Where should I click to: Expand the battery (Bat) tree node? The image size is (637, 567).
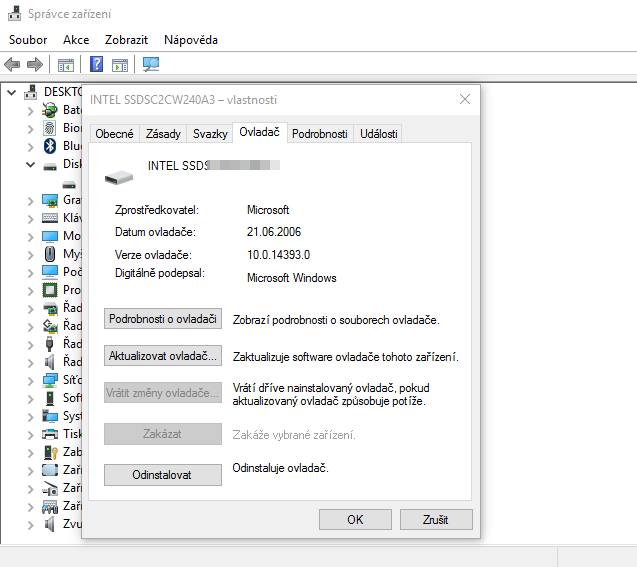point(30,110)
